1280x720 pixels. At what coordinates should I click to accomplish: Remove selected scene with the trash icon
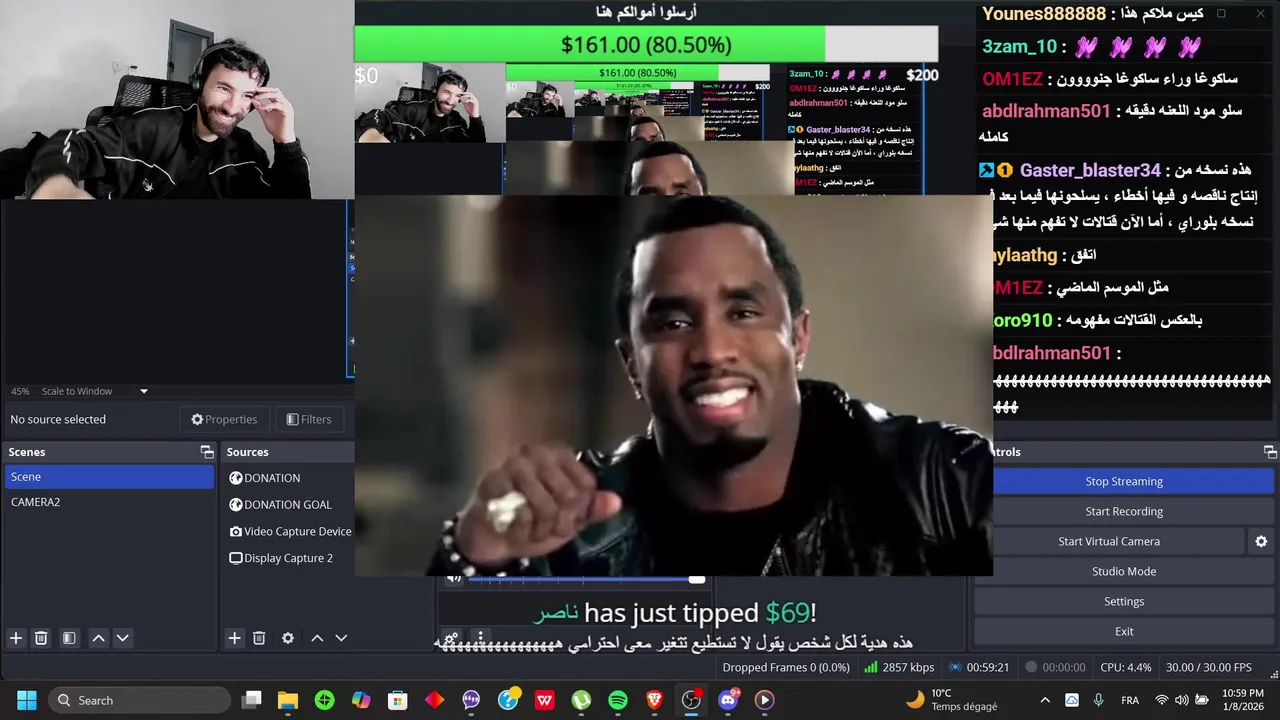41,638
